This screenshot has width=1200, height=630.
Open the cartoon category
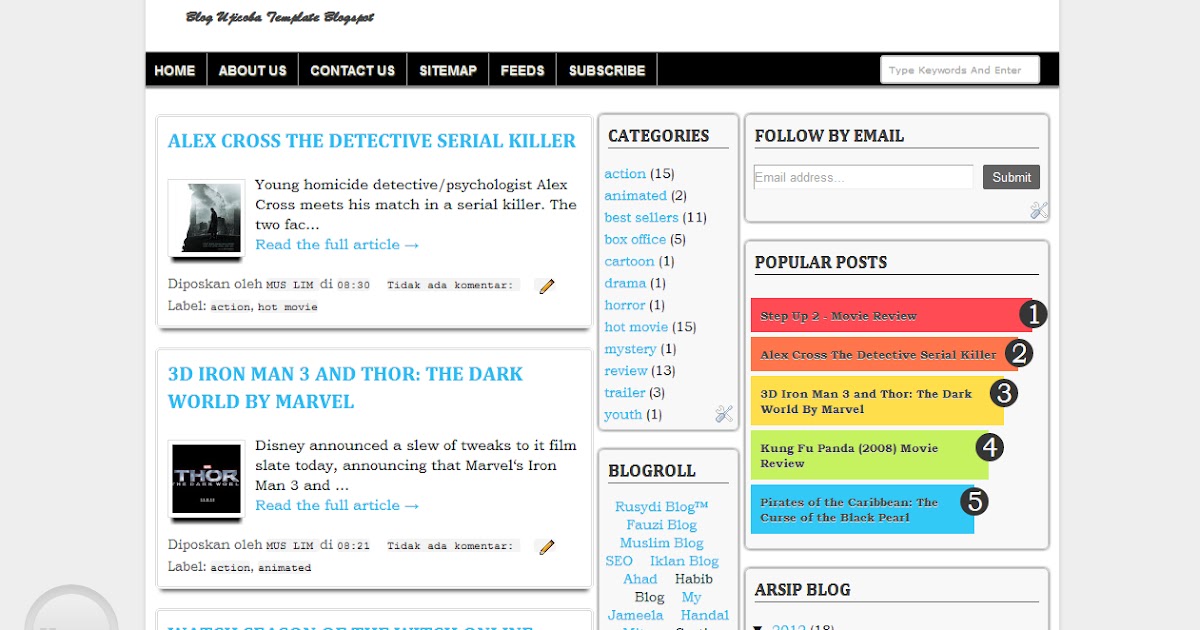pyautogui.click(x=629, y=262)
